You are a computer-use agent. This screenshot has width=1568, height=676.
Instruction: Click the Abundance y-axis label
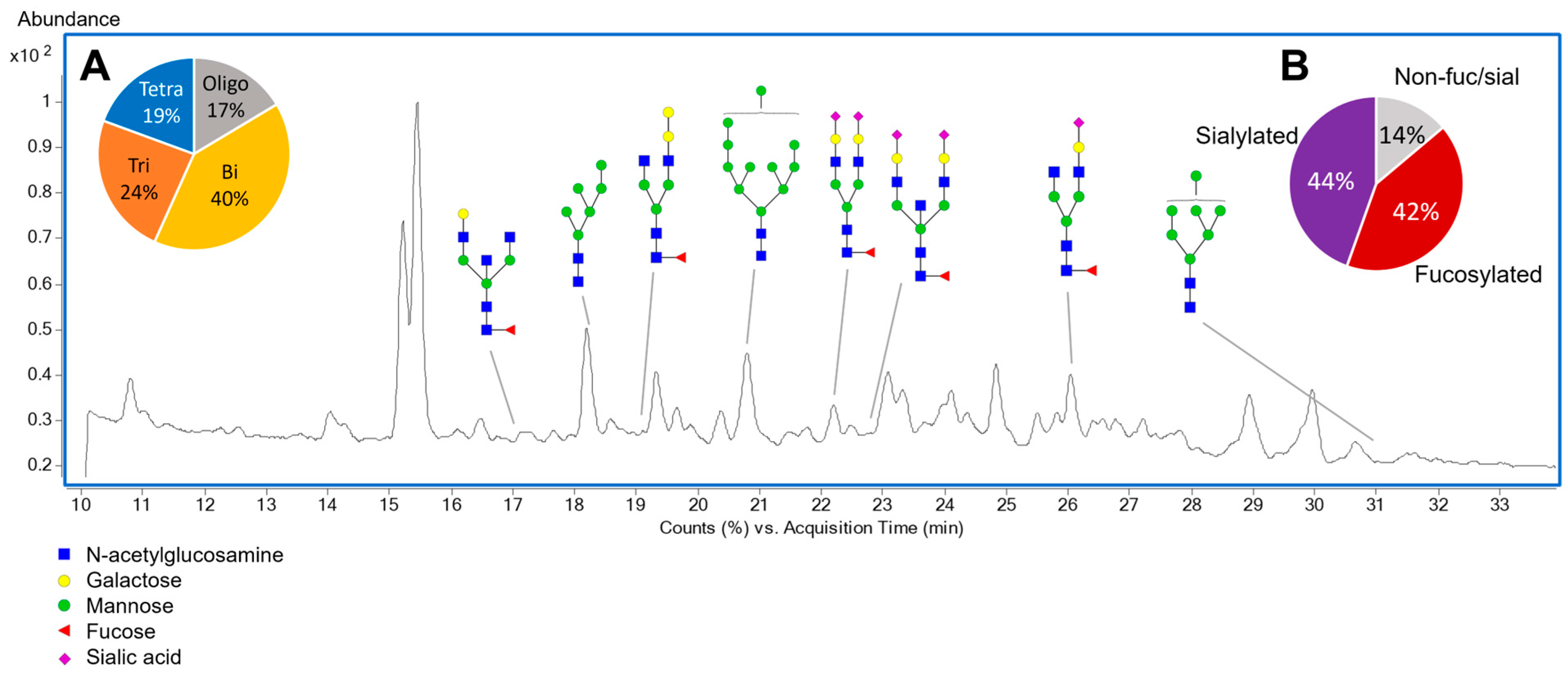[x=68, y=19]
